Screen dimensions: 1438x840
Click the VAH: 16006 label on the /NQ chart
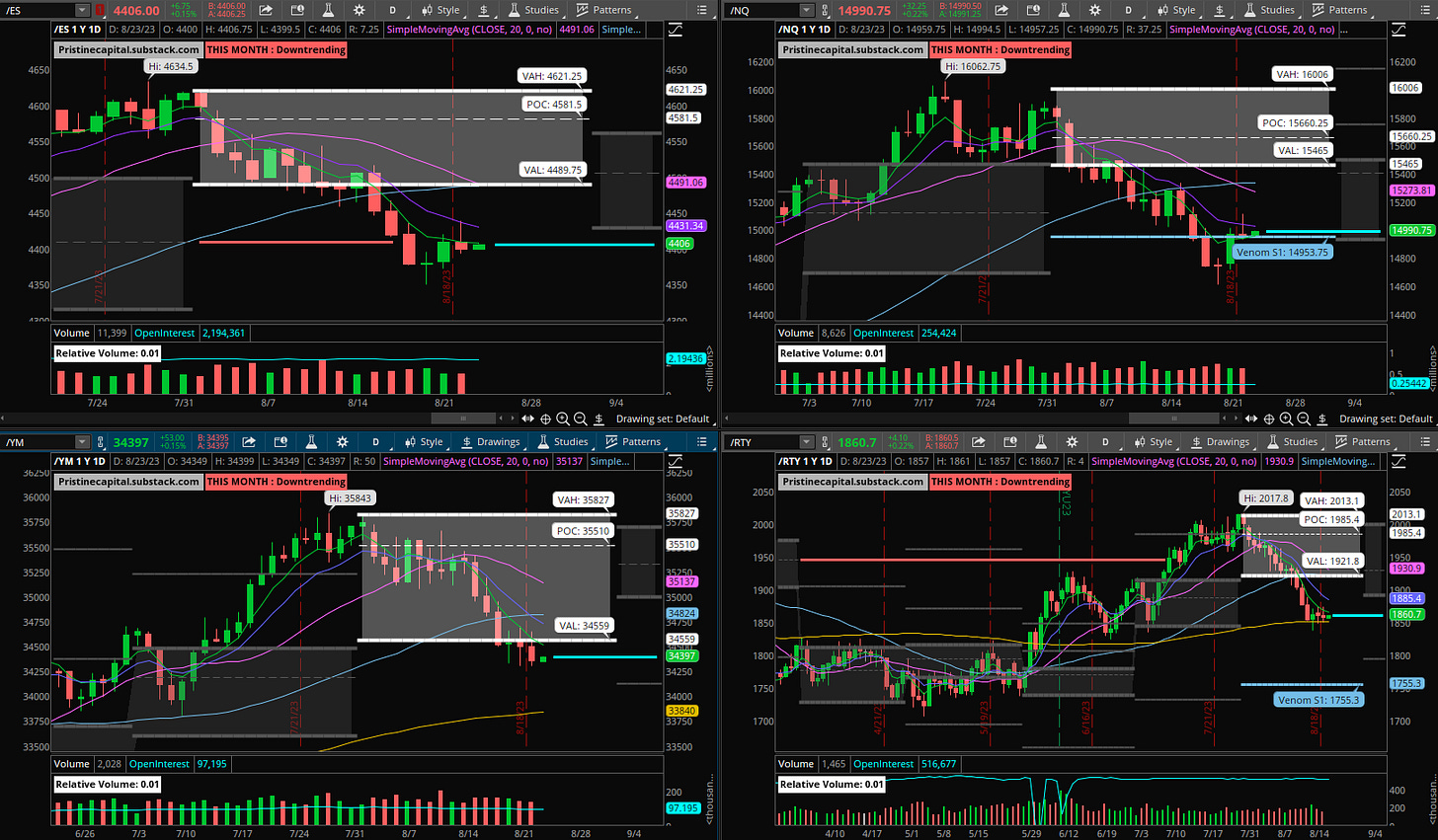pyautogui.click(x=1302, y=74)
